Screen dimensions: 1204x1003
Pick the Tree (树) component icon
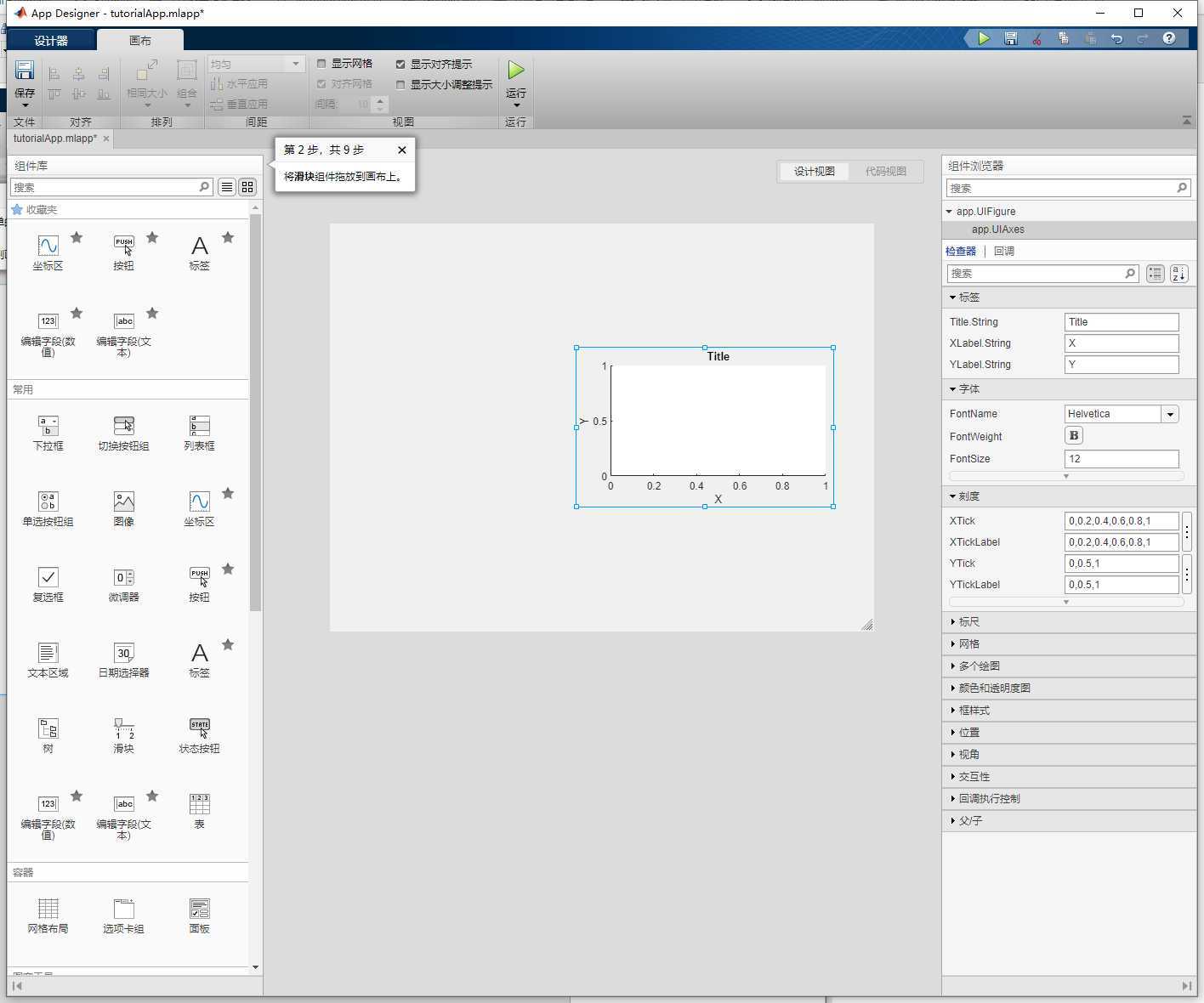pyautogui.click(x=48, y=729)
